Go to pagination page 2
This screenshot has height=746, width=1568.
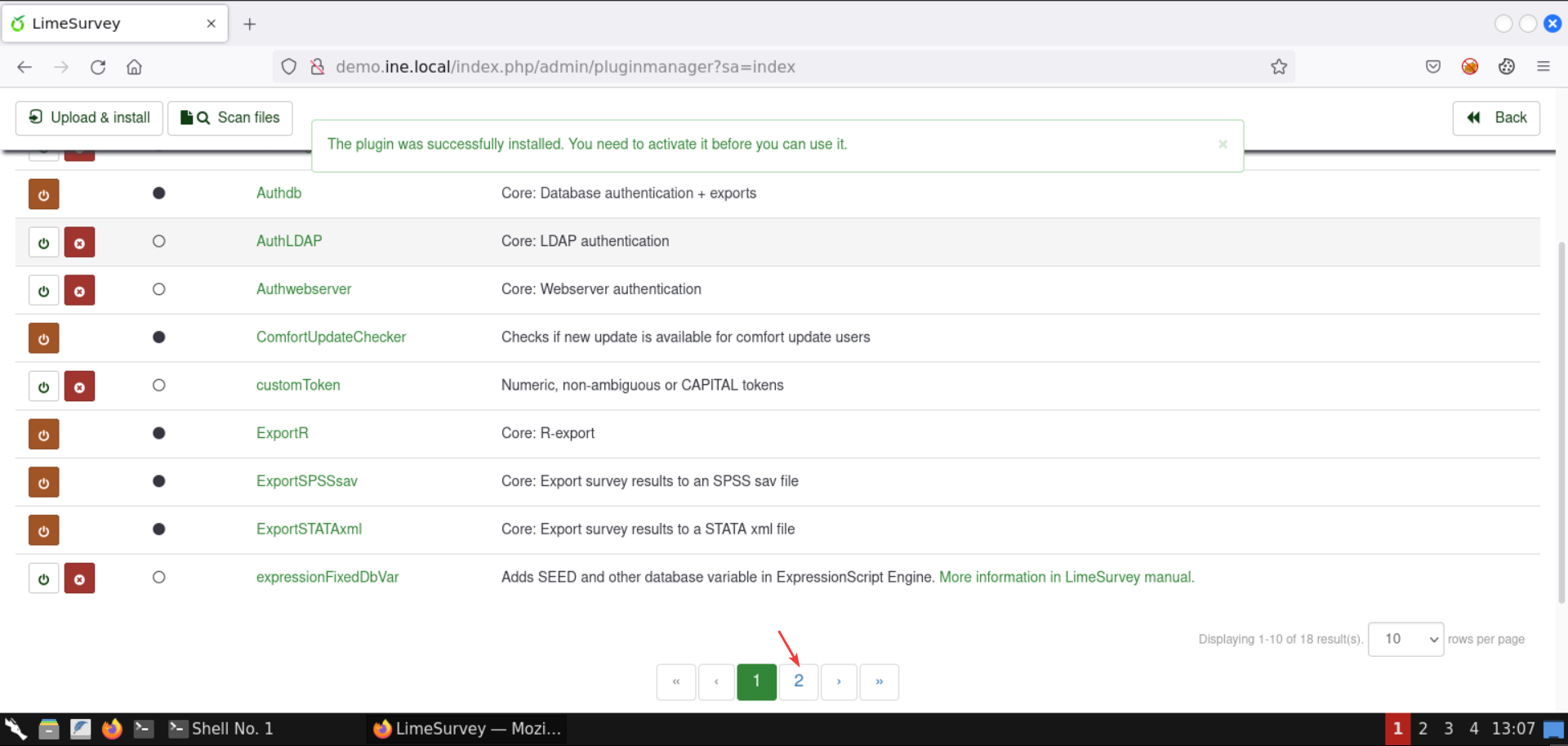(799, 681)
